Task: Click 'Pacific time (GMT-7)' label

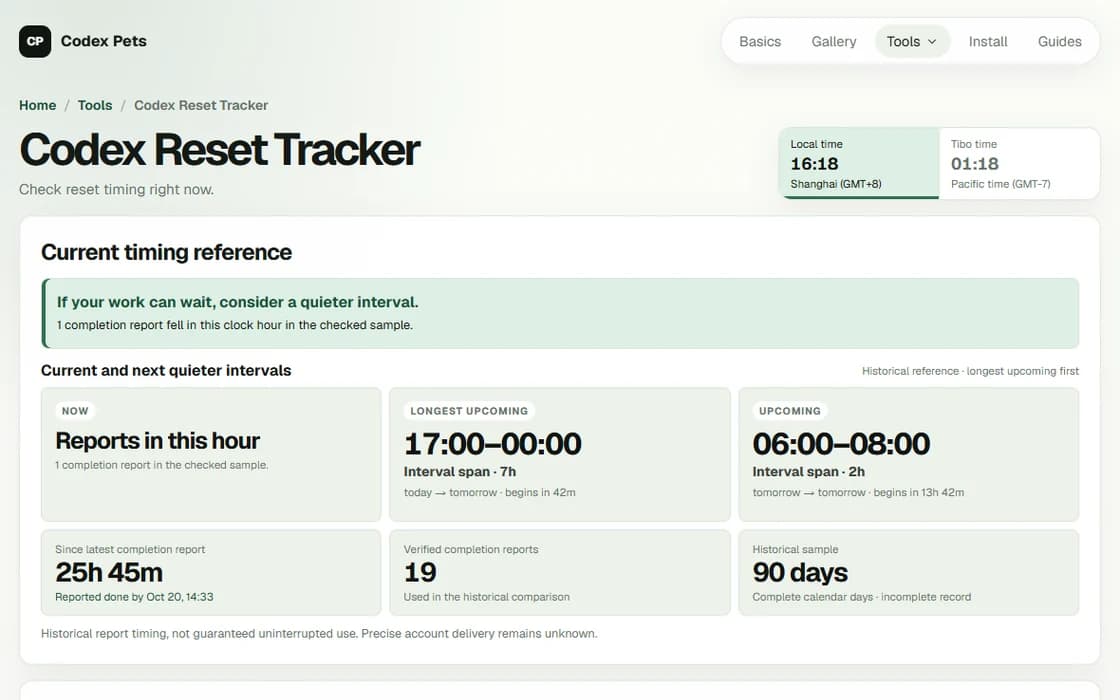Action: [1000, 184]
